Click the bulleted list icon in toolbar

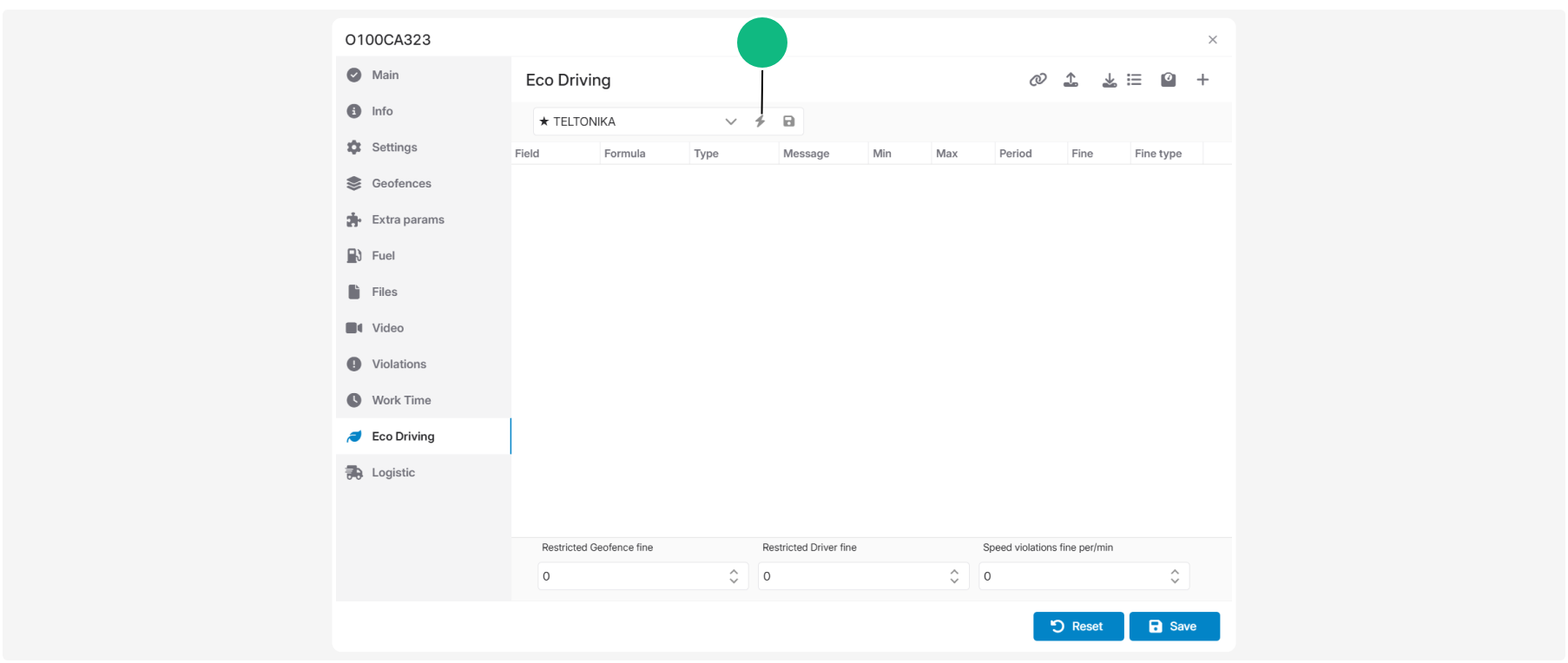point(1134,80)
